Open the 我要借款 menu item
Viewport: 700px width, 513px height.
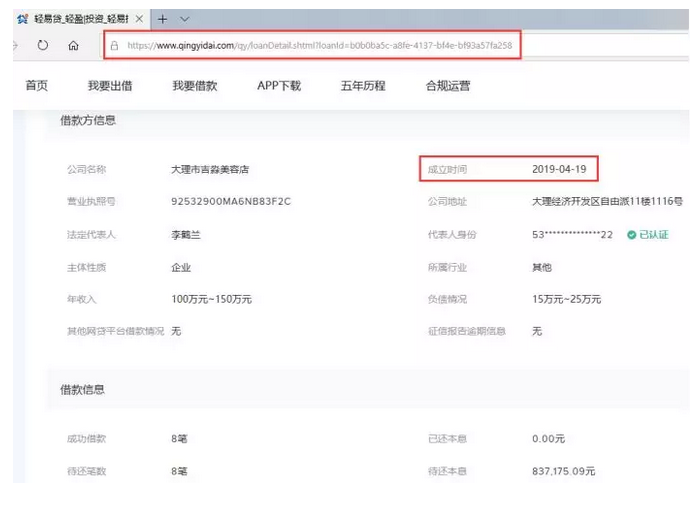(x=195, y=85)
